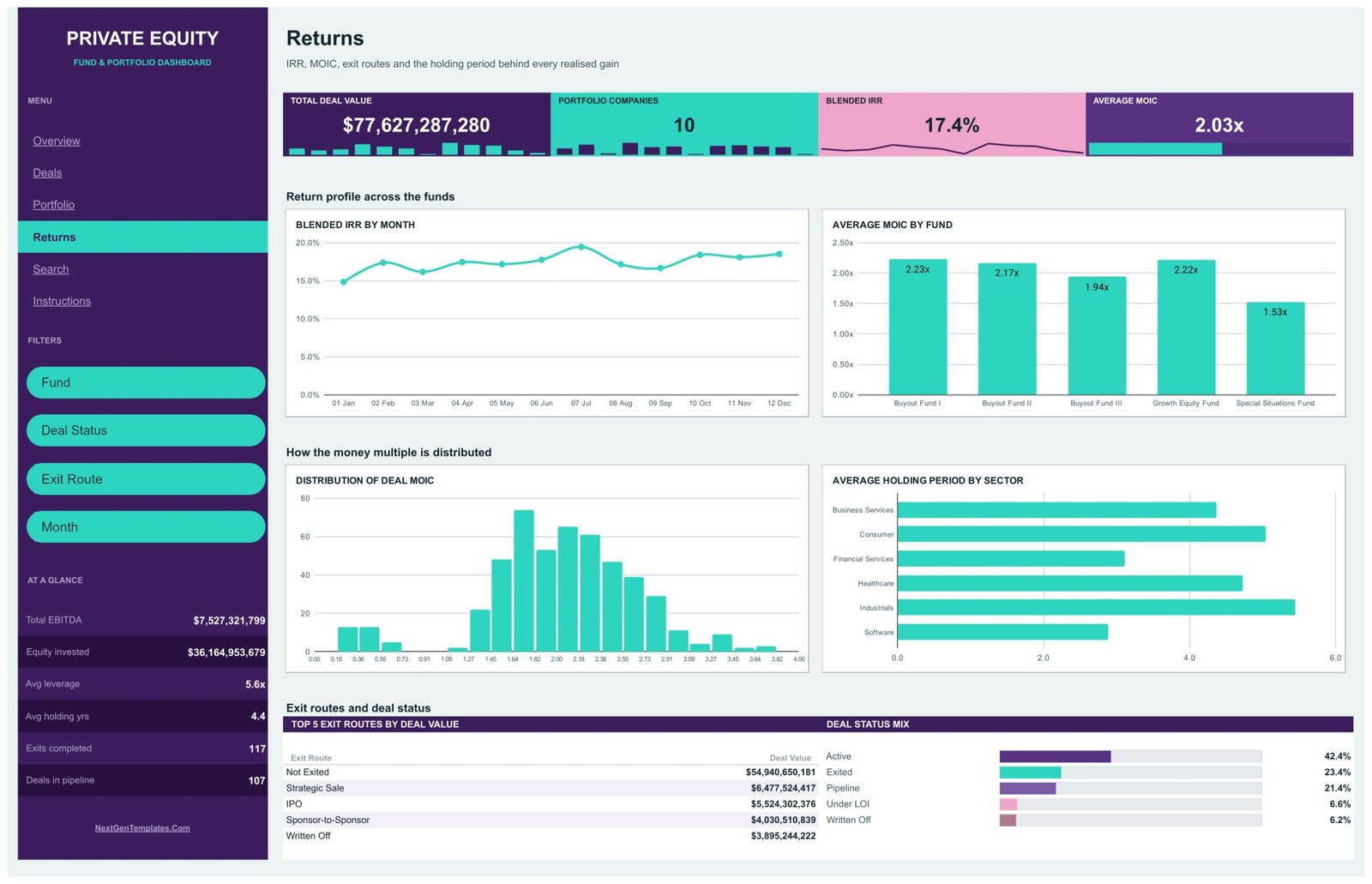Click the tallest MOIC histogram bar
The image size is (1372, 884).
[524, 580]
